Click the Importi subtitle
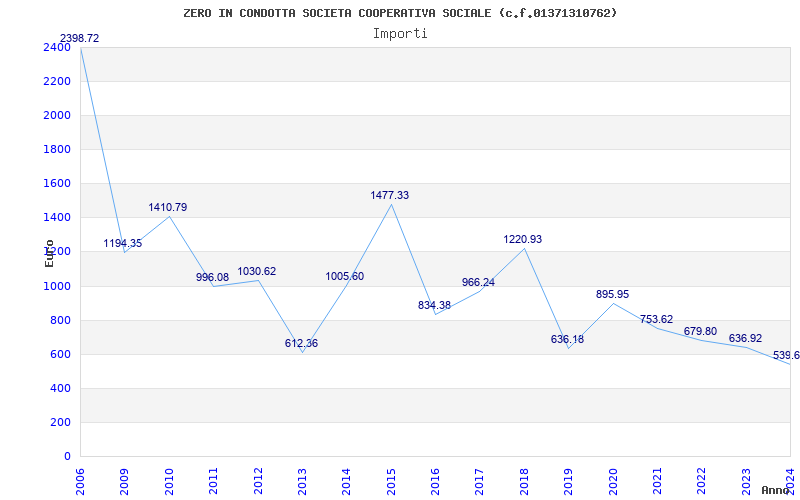Screen dimensions: 800x500 [x=400, y=34]
